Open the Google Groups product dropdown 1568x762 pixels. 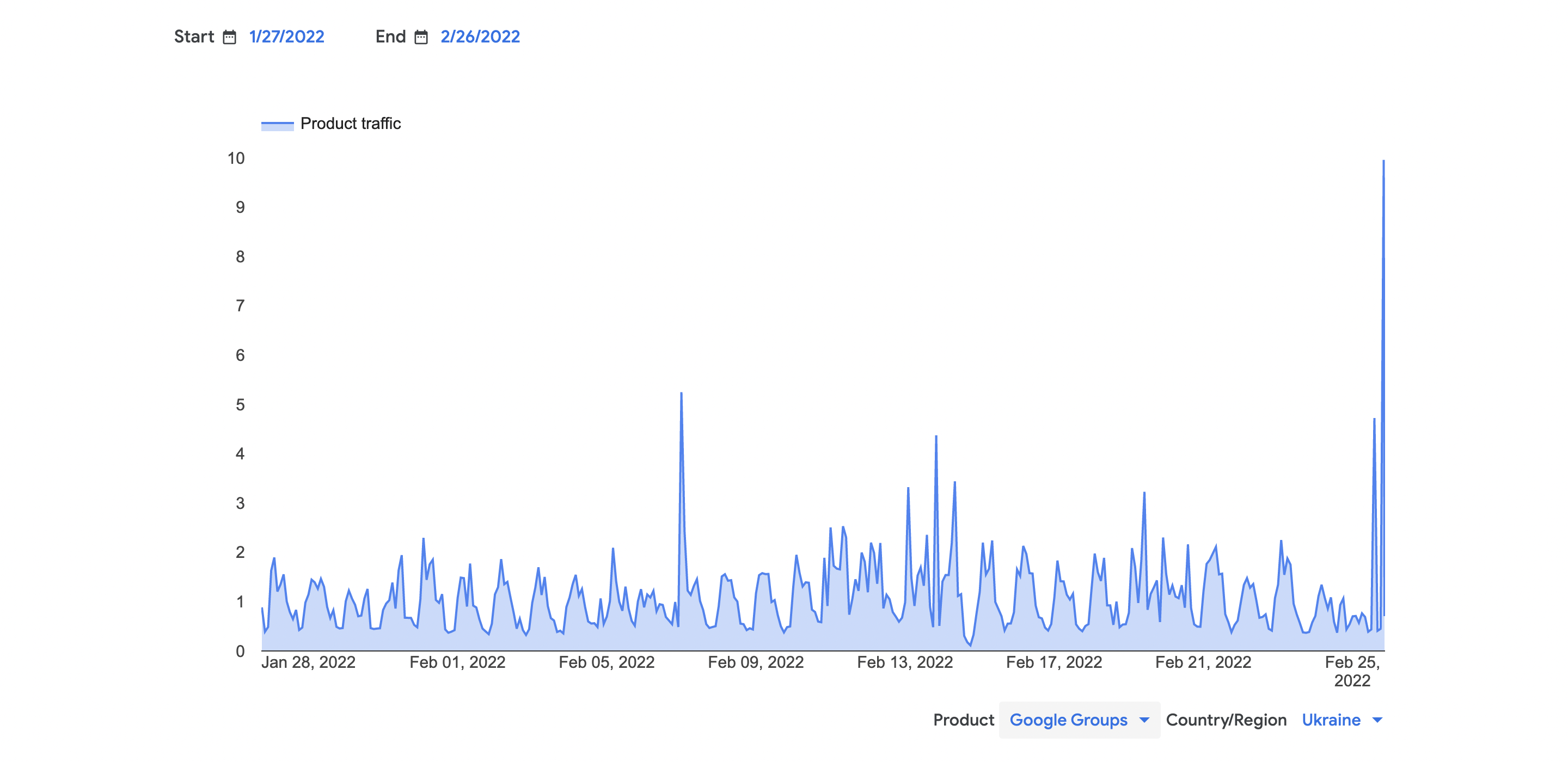[x=1068, y=720]
